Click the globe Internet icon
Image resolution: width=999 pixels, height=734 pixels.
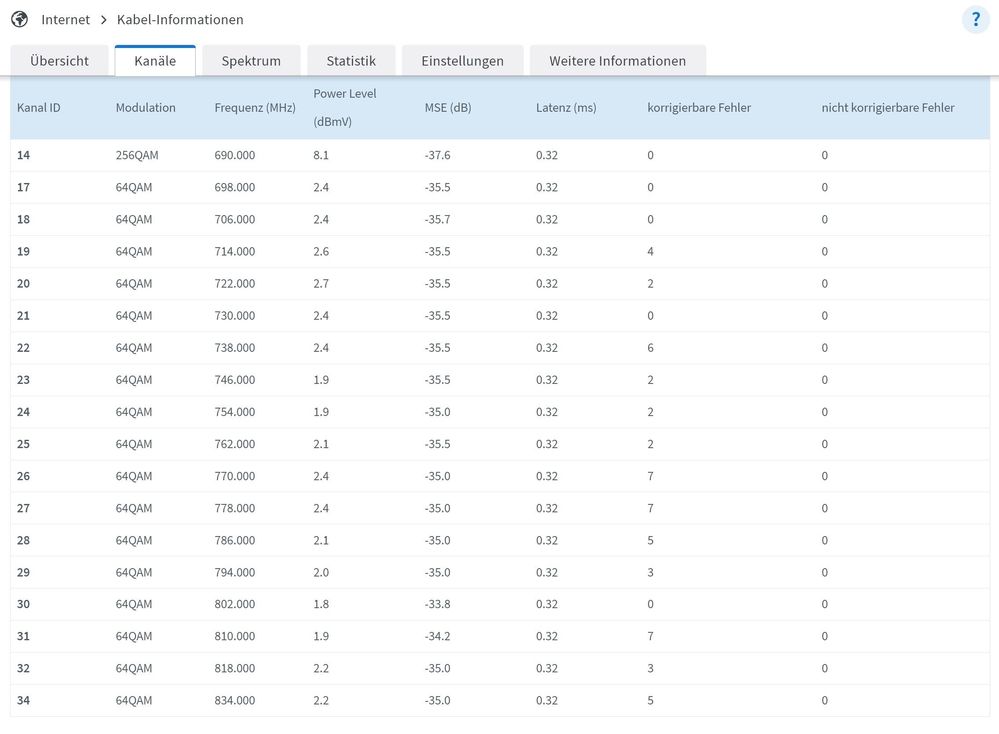pos(20,20)
